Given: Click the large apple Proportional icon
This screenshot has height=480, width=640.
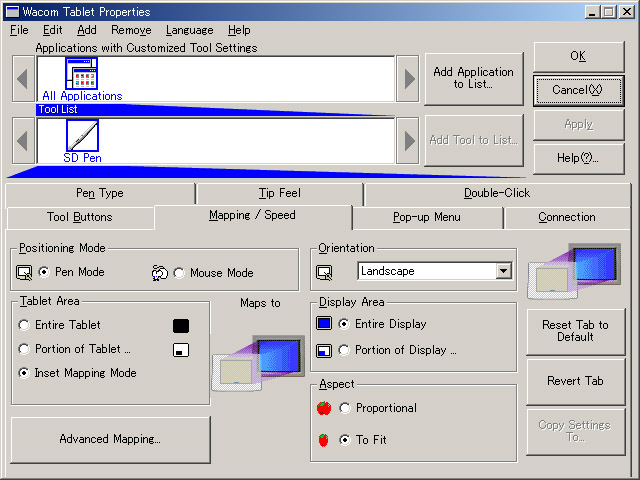Looking at the screenshot, I should click(324, 408).
